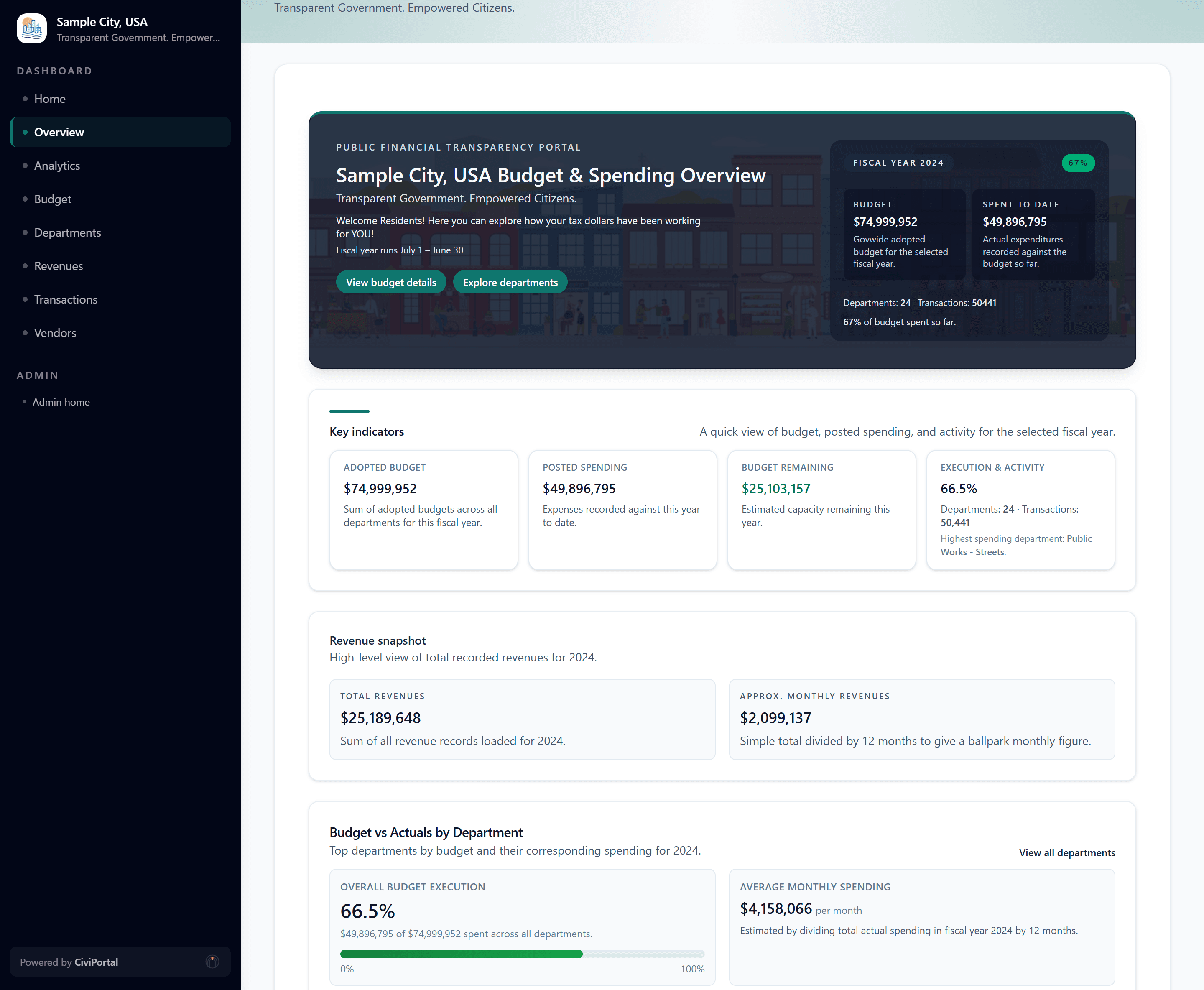Click the Explore departments button

coord(510,282)
